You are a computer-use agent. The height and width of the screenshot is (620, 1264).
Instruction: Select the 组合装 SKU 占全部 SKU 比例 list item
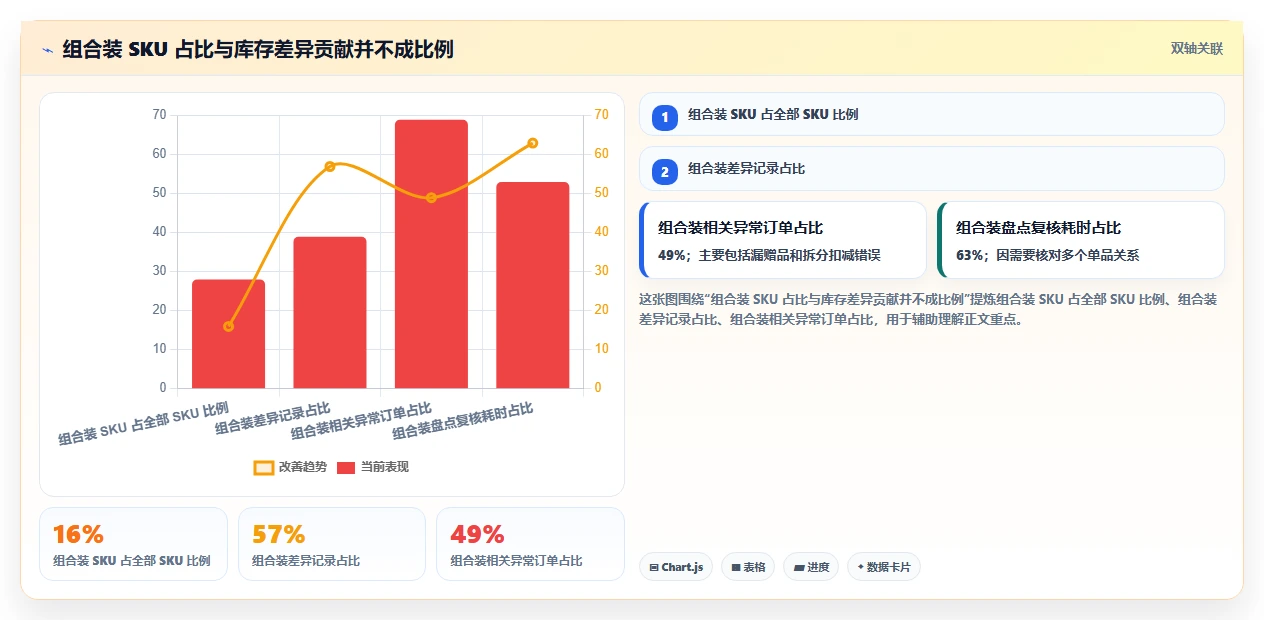tap(932, 114)
